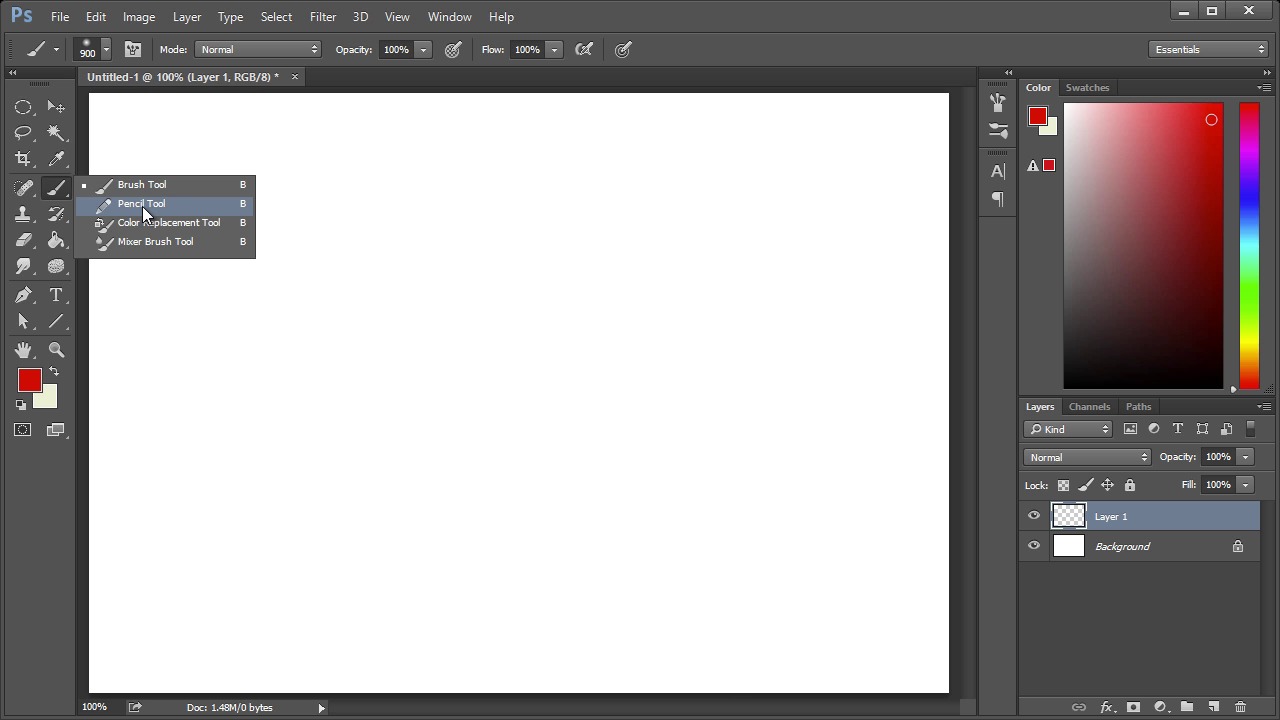Click the red foreground color swatch

point(29,380)
